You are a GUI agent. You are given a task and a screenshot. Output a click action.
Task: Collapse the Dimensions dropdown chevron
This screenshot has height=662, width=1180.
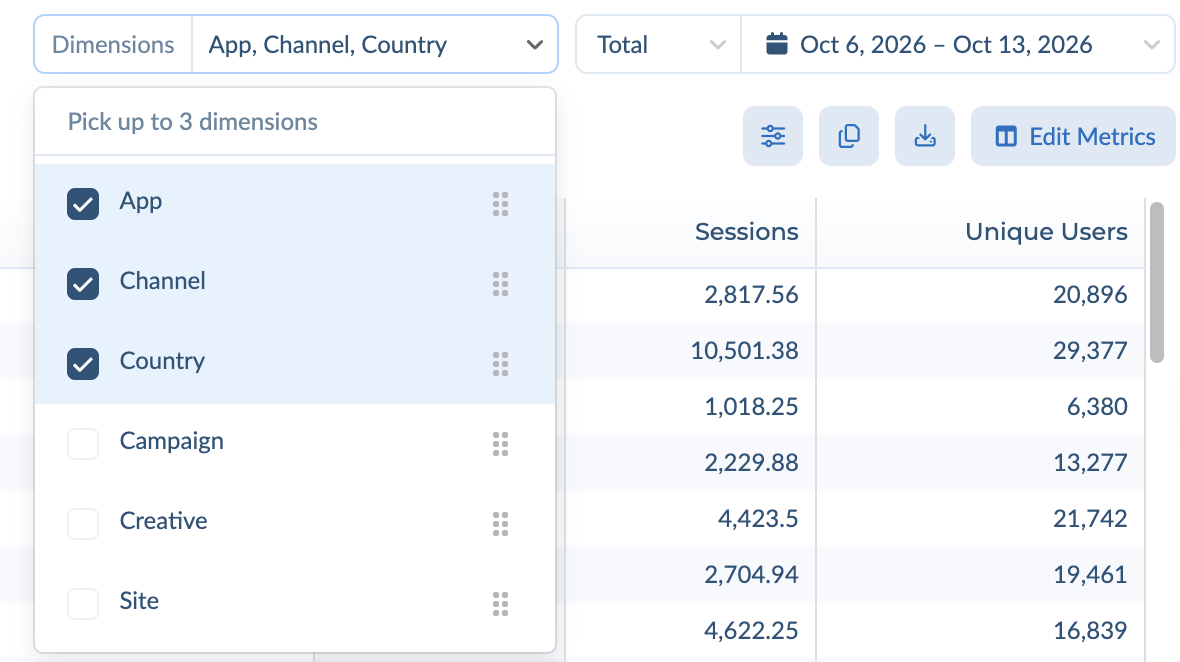(535, 45)
